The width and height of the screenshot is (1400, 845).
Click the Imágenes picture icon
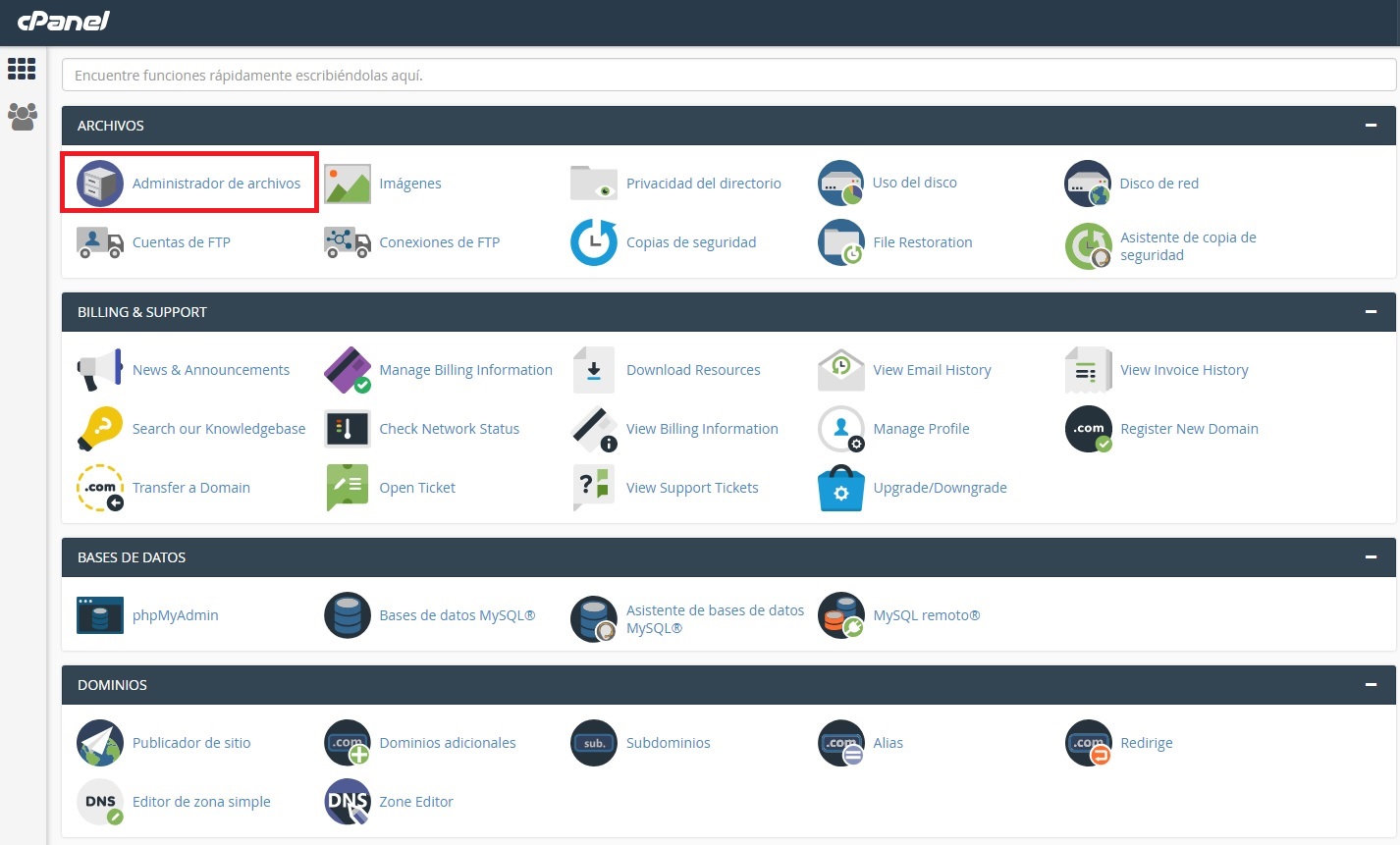tap(348, 184)
